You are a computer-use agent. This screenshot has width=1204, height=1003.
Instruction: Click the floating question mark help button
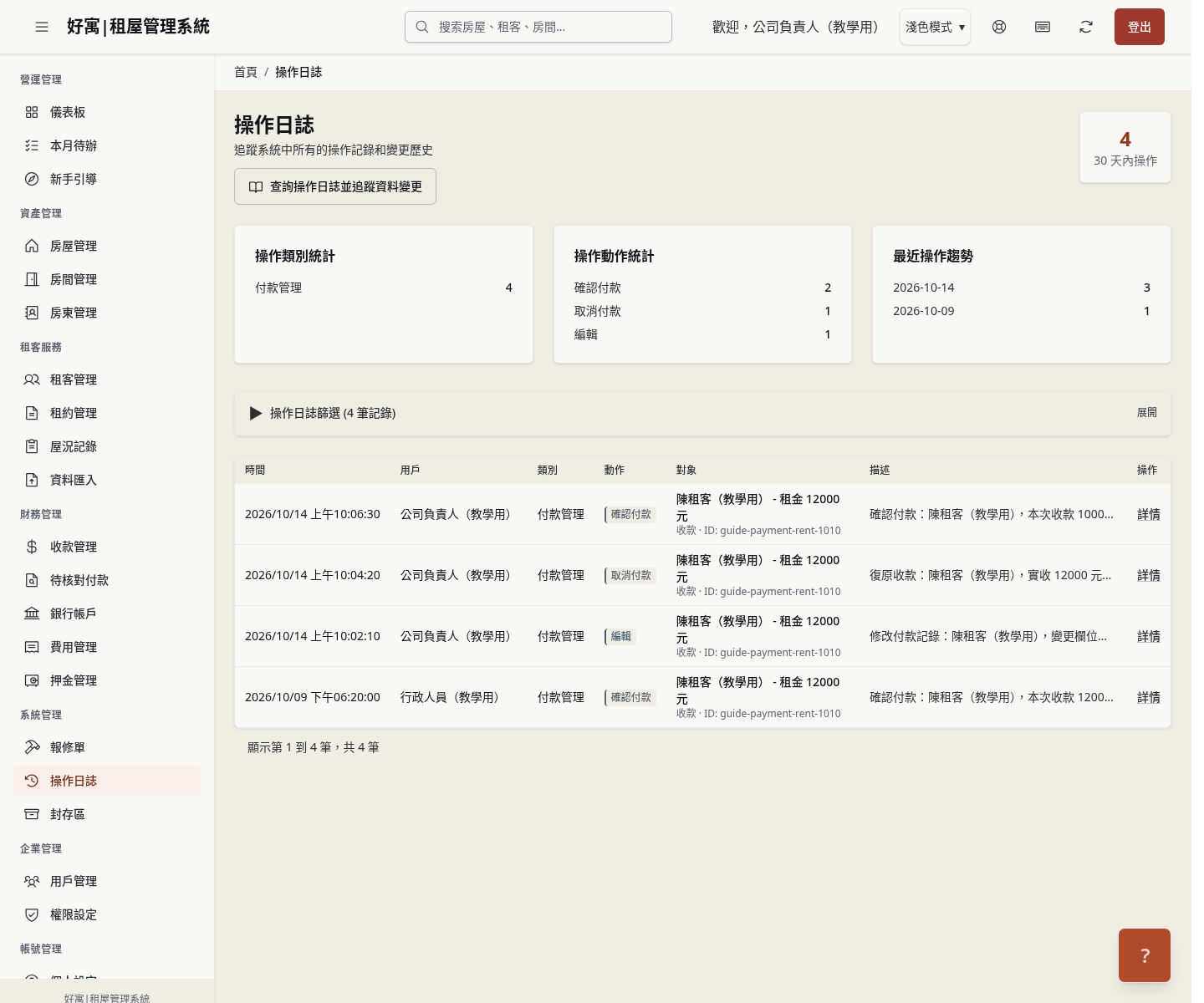[x=1145, y=955]
